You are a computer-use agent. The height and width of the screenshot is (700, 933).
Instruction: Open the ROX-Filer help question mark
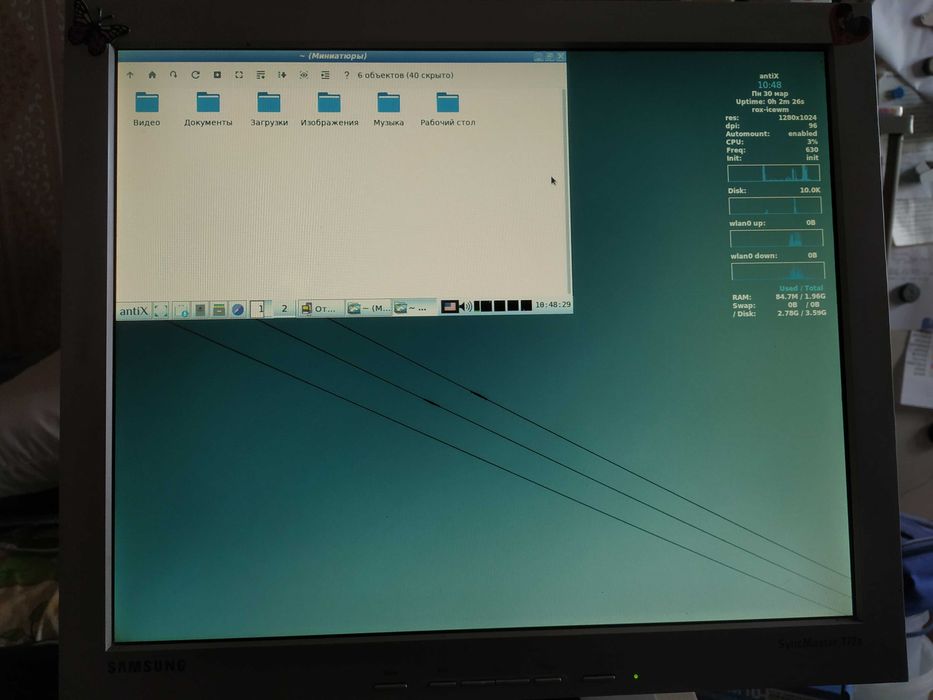346,75
